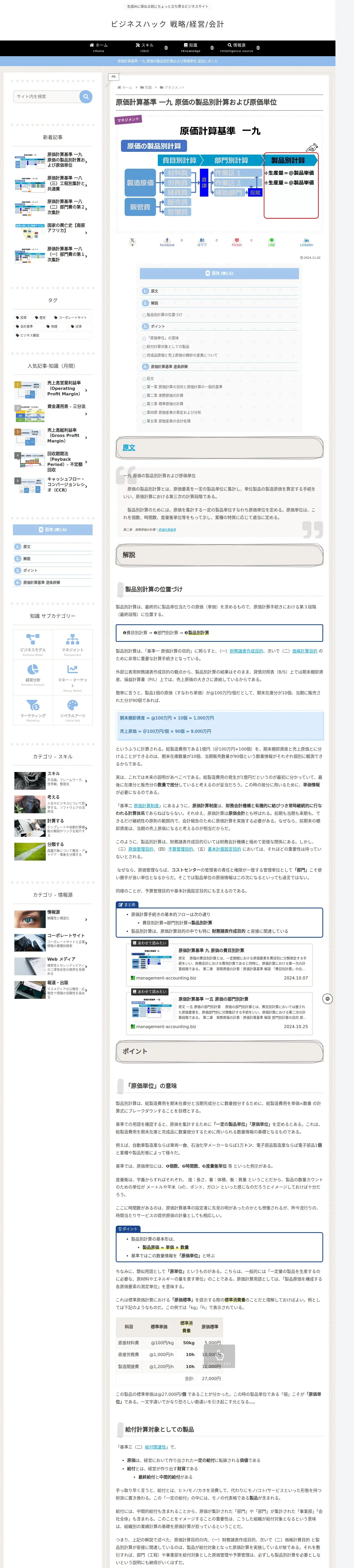The width and height of the screenshot is (354, 1568).
Task: Open the 情報源 (Intelligence source) menu item
Action: pyautogui.click(x=237, y=48)
